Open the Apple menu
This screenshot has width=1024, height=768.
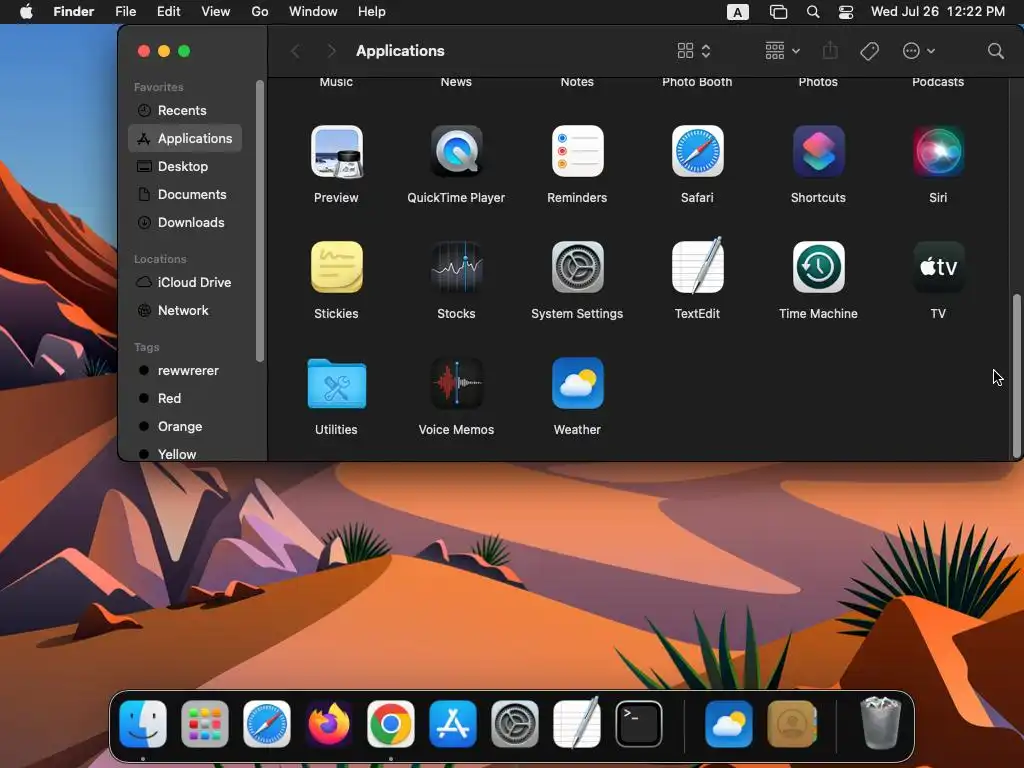click(26, 12)
